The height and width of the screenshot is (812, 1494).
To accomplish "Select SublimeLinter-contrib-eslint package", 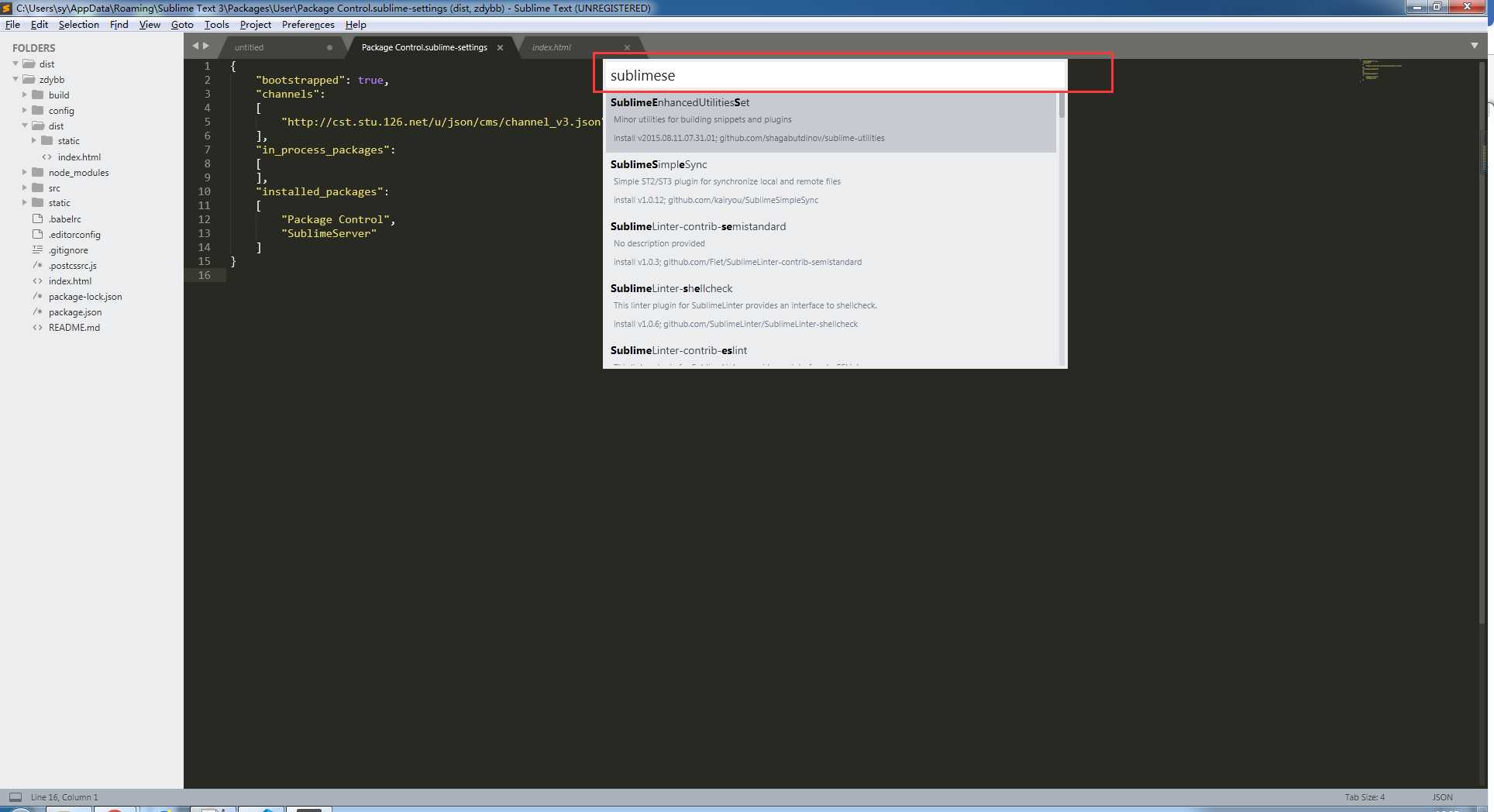I will [830, 353].
